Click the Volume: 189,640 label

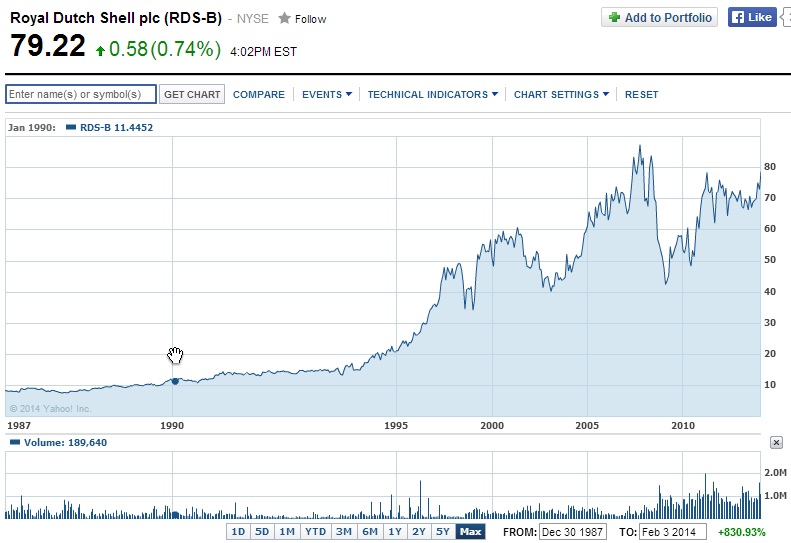(66, 443)
